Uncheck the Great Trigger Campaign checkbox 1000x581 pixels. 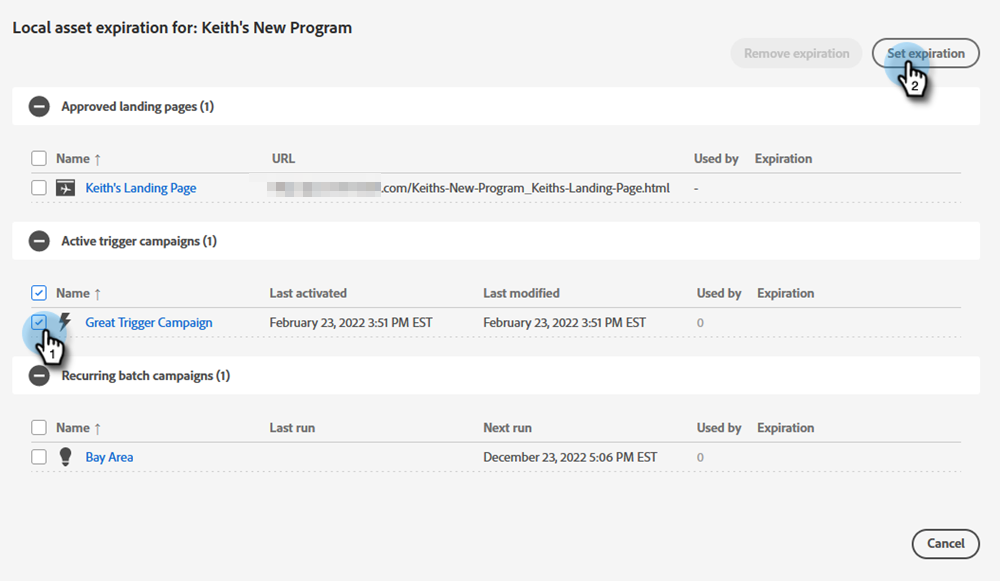[39, 322]
